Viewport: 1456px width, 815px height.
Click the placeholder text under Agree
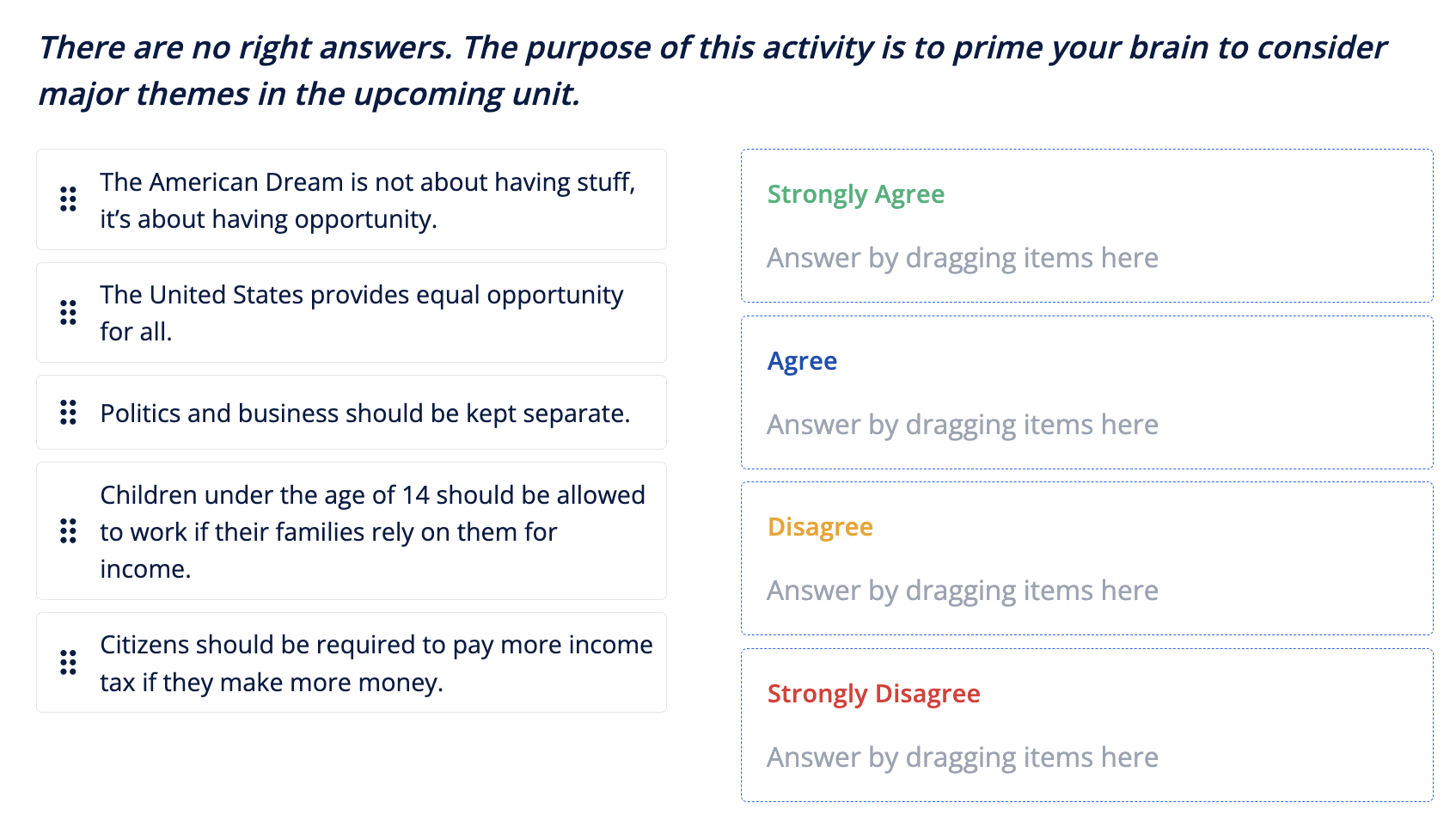(x=962, y=425)
